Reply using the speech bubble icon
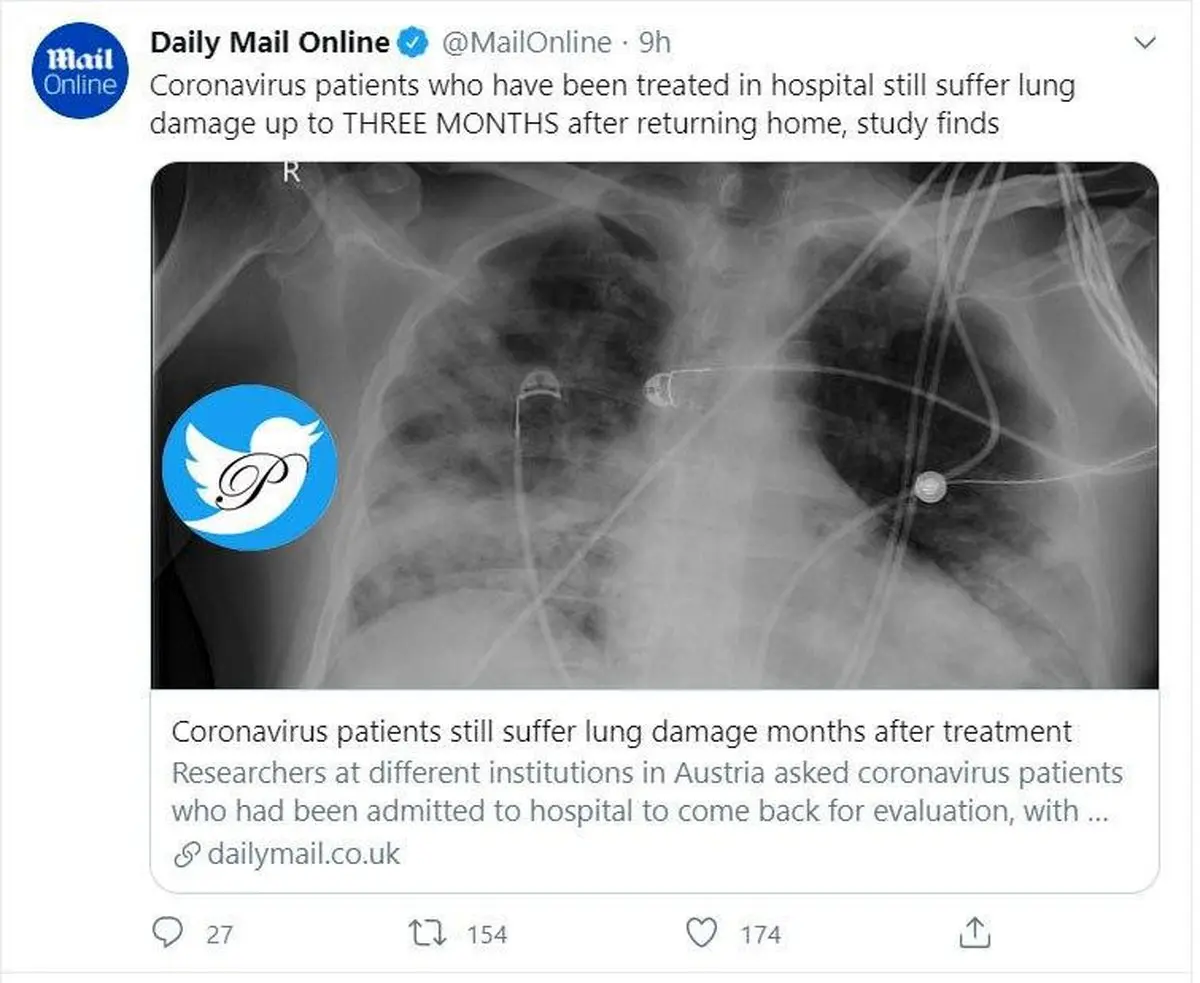 [166, 933]
